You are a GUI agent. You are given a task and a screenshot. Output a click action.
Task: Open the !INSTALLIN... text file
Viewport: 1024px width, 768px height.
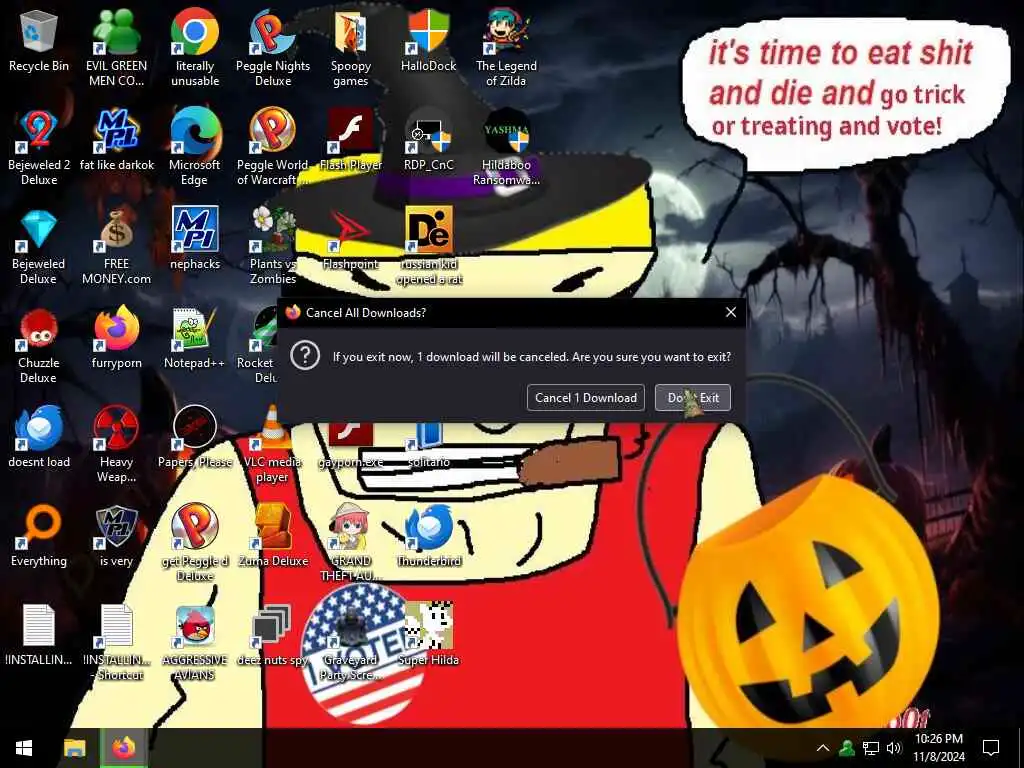[x=39, y=635]
